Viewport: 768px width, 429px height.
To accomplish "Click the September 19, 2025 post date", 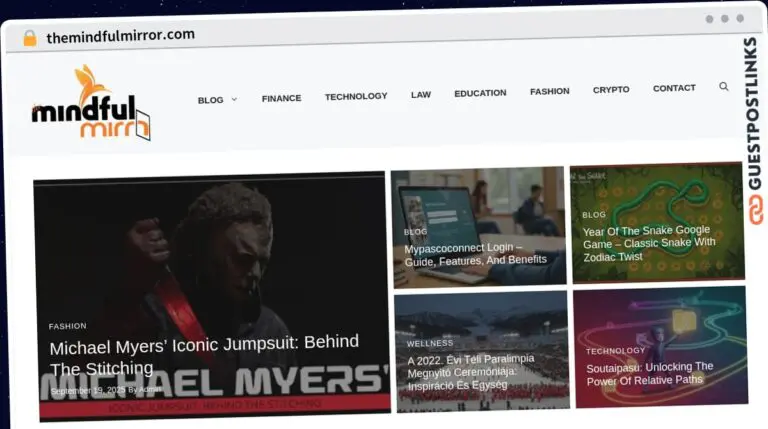I will pos(88,391).
